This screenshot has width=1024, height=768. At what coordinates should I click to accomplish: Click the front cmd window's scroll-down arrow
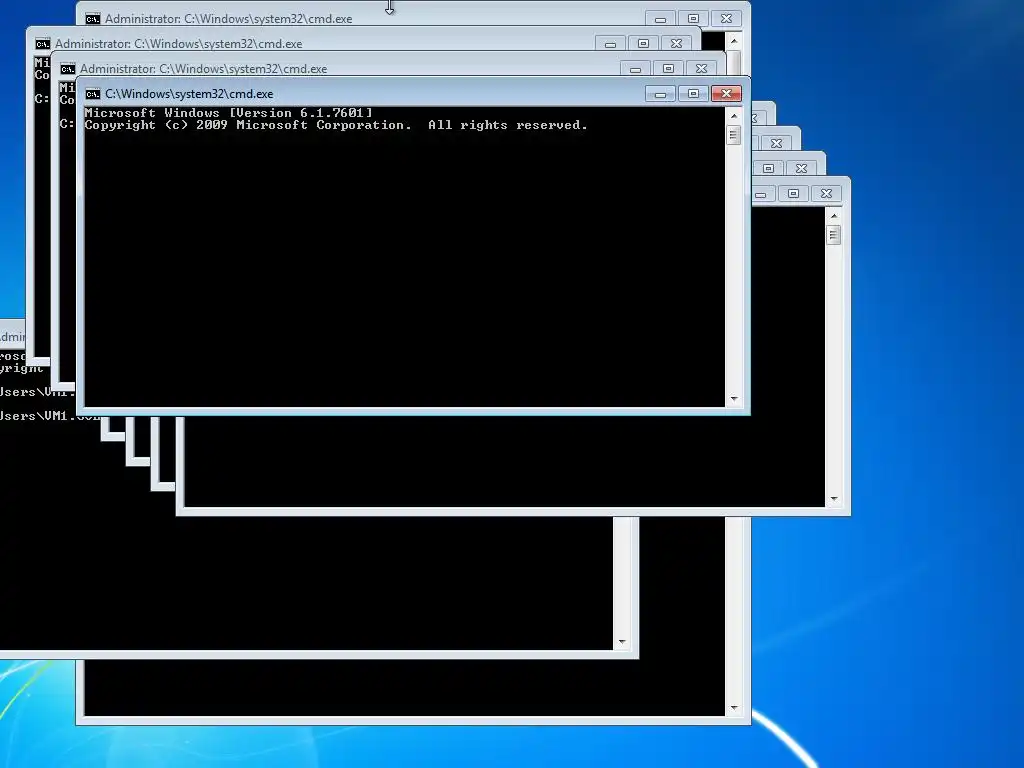pyautogui.click(x=734, y=398)
